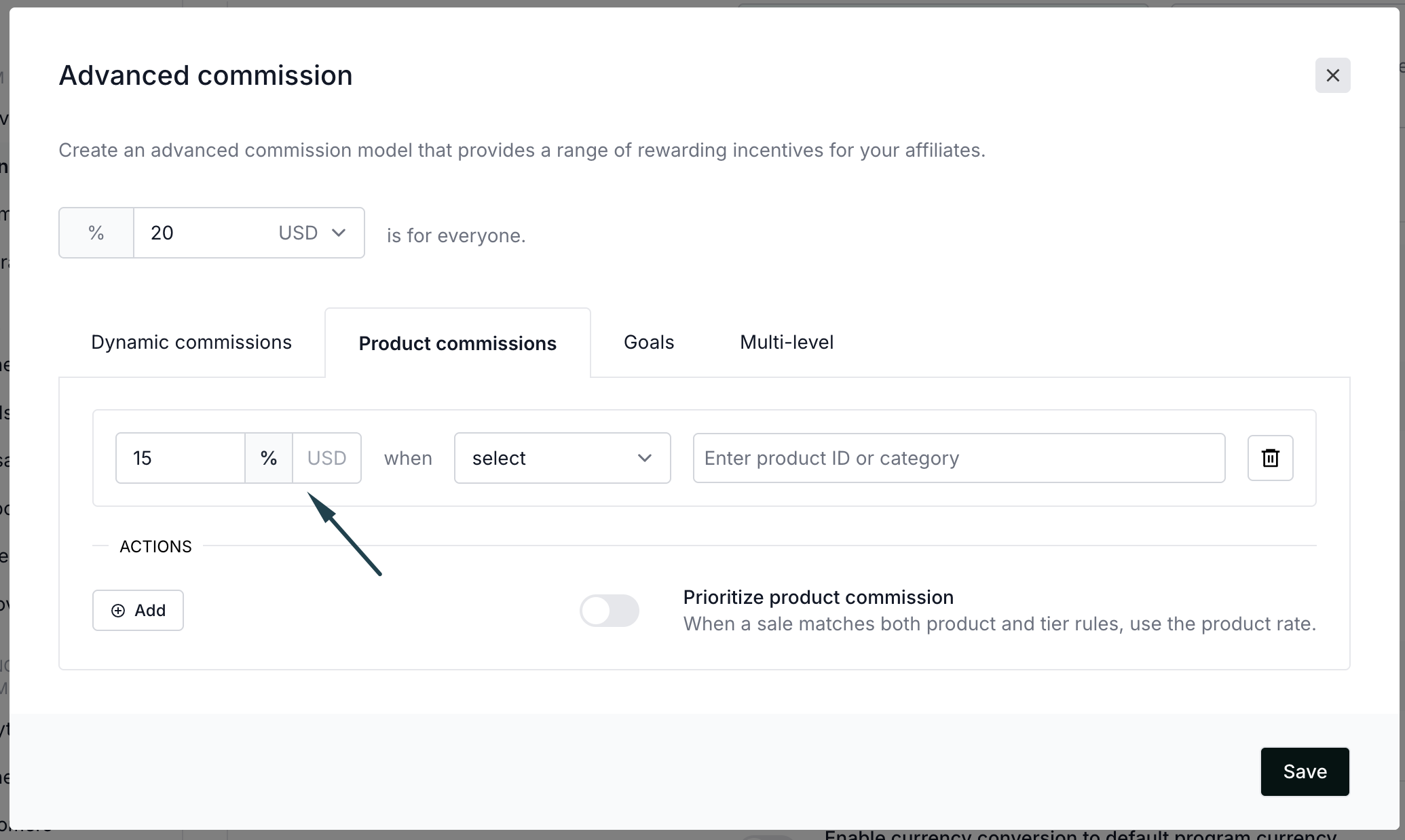
Task: Close the Advanced commission dialog
Action: (x=1332, y=75)
